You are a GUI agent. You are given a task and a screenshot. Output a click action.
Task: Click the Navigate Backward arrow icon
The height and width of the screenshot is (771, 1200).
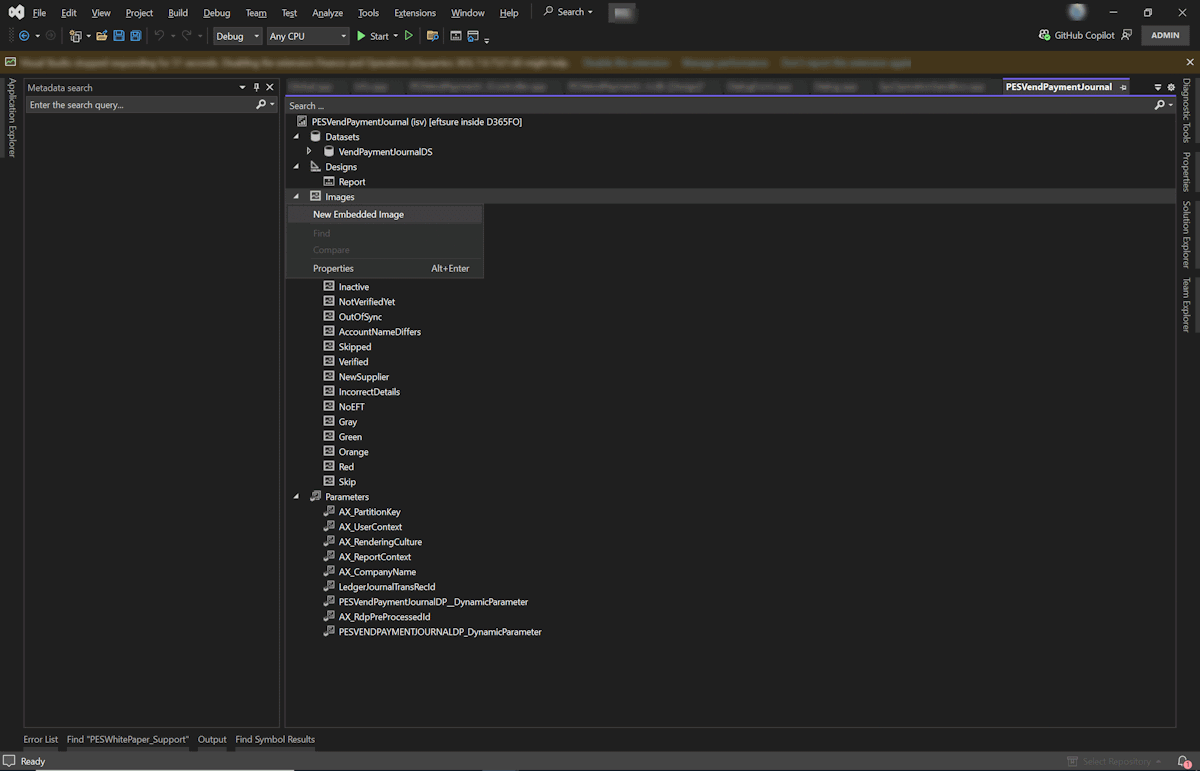24,36
